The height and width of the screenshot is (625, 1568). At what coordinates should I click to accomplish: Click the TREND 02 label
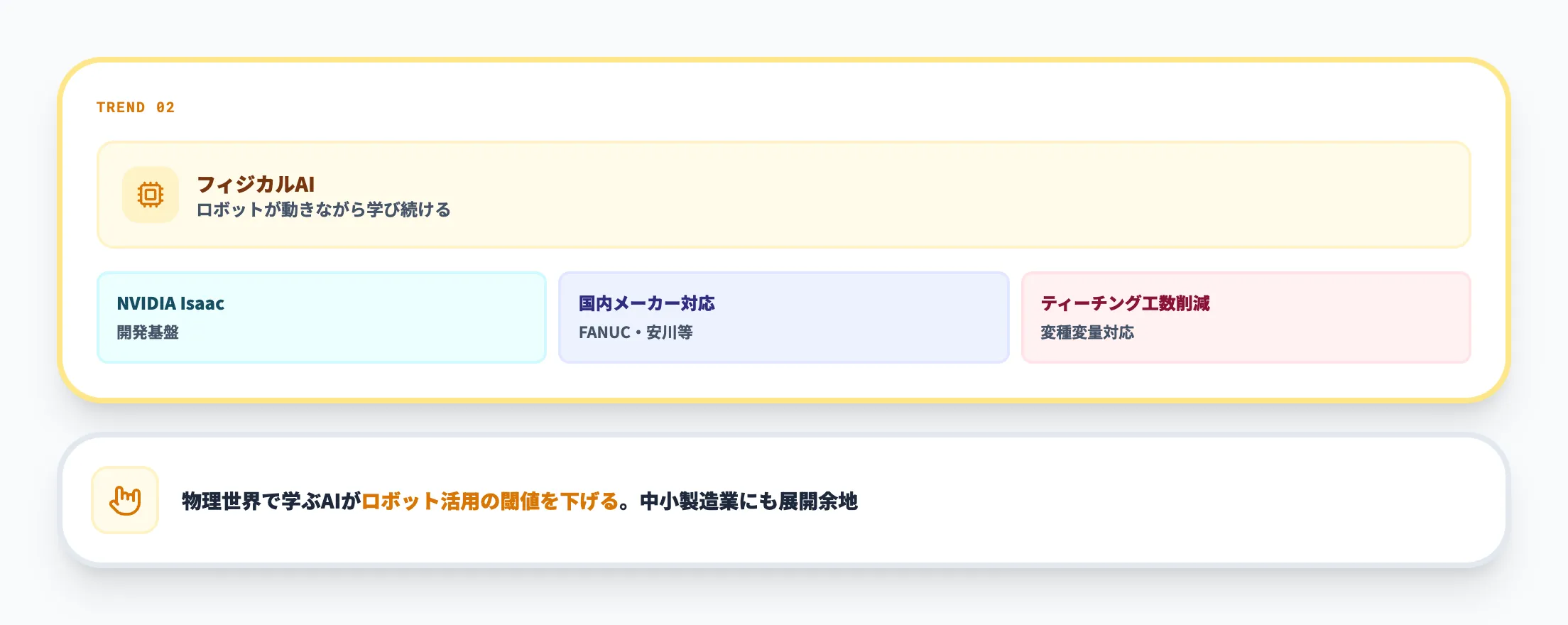coord(136,107)
